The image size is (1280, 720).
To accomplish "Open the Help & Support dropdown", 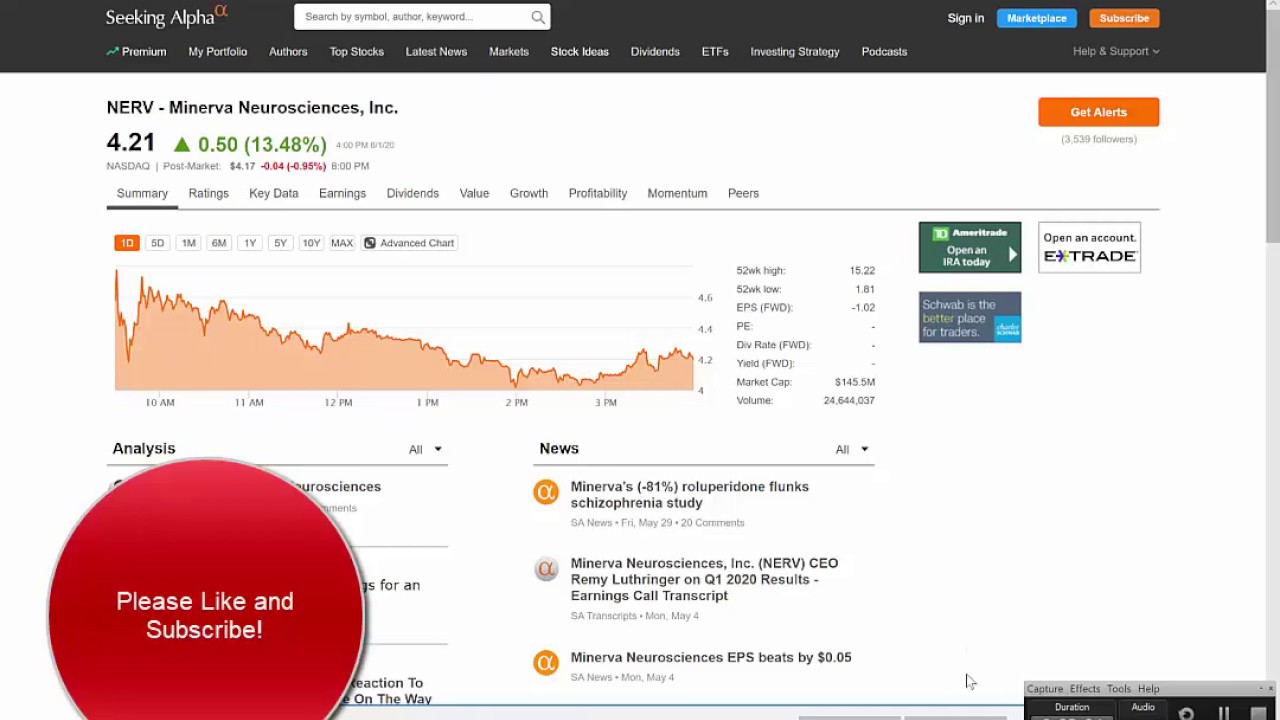I will [x=1116, y=52].
